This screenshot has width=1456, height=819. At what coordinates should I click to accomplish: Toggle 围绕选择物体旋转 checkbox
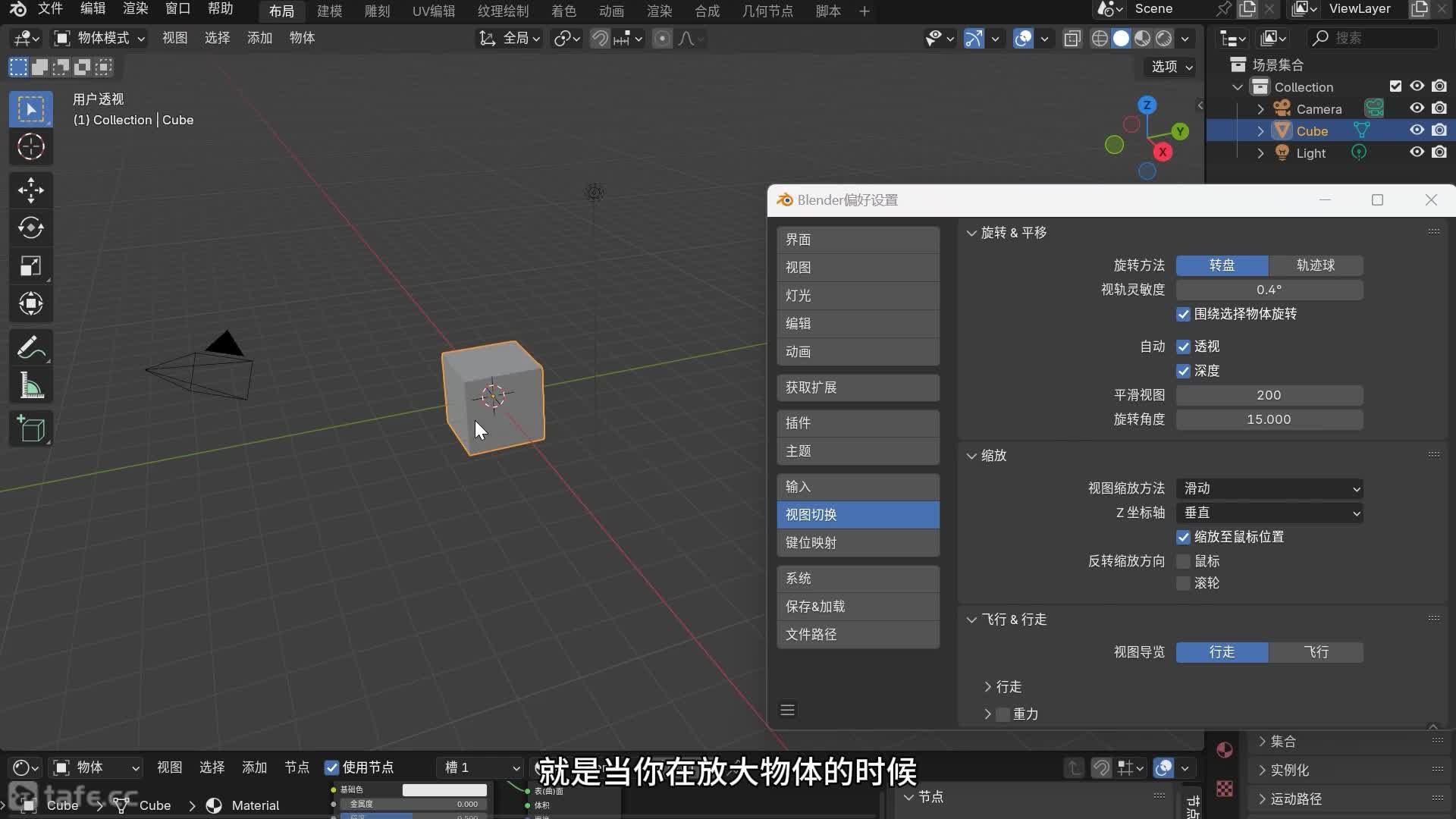coord(1183,314)
